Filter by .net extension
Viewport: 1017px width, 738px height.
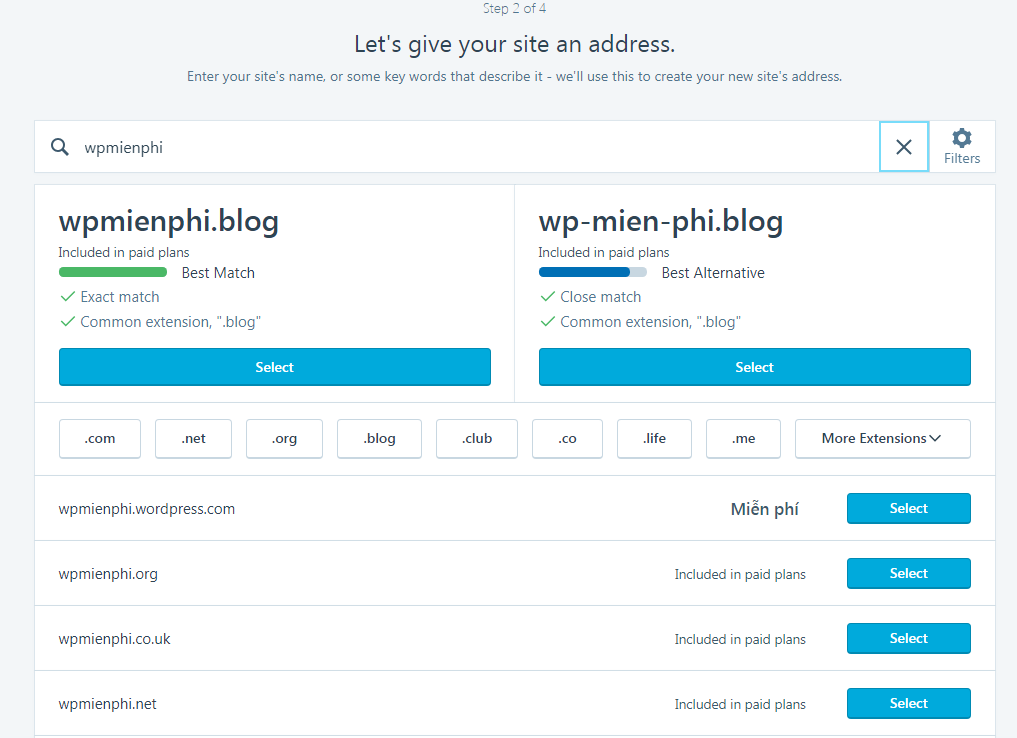[194, 438]
